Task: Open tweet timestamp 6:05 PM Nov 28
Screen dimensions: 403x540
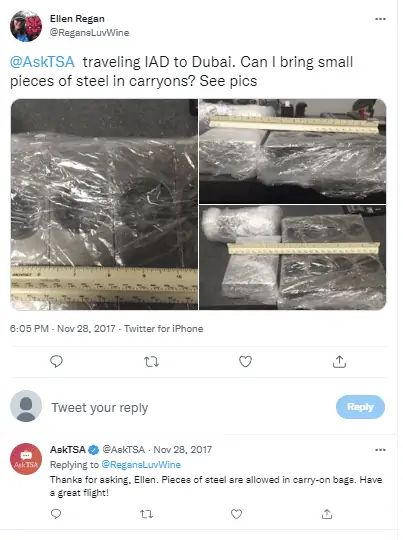Action: click(62, 329)
